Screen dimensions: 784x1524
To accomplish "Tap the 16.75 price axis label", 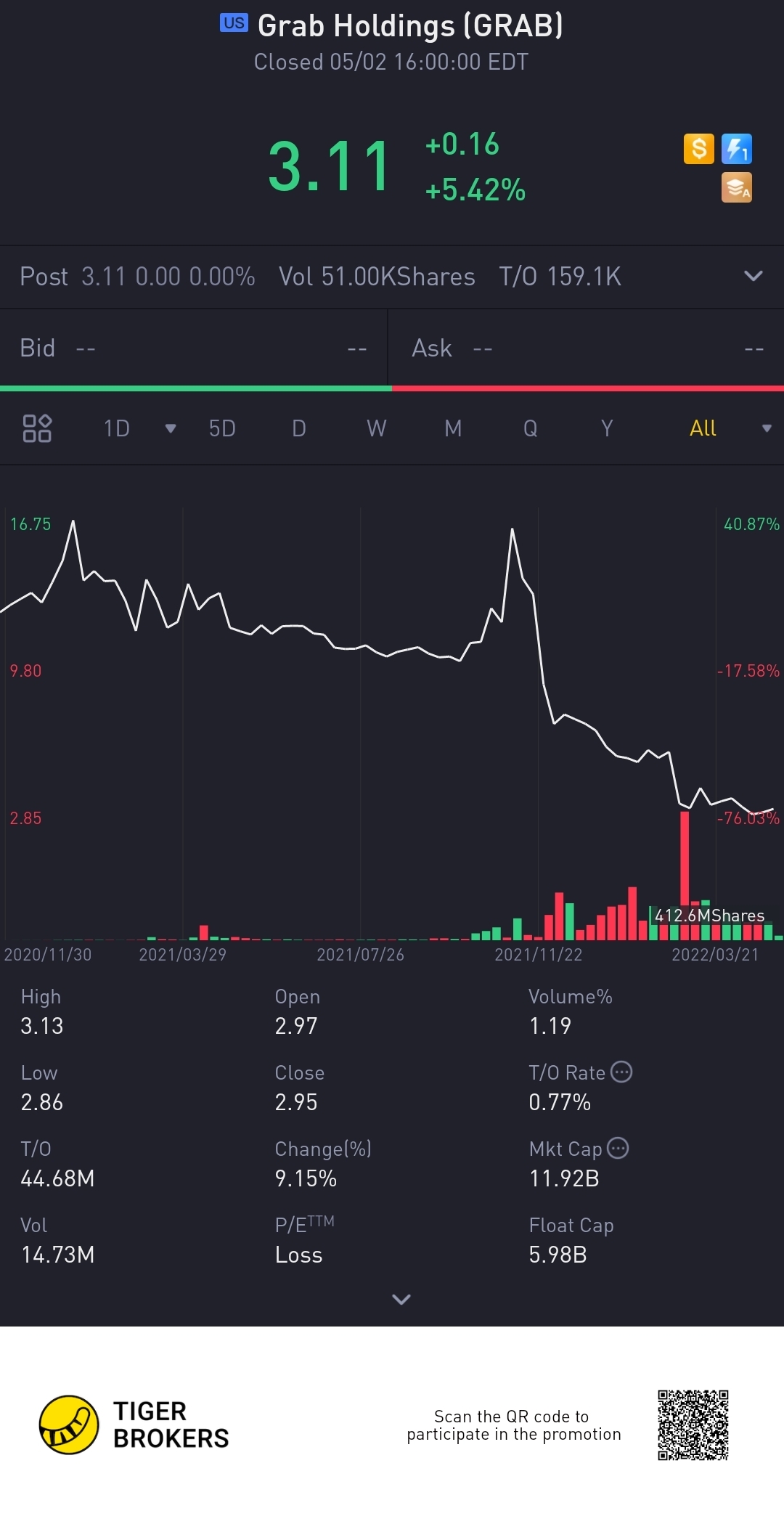I will (x=30, y=524).
